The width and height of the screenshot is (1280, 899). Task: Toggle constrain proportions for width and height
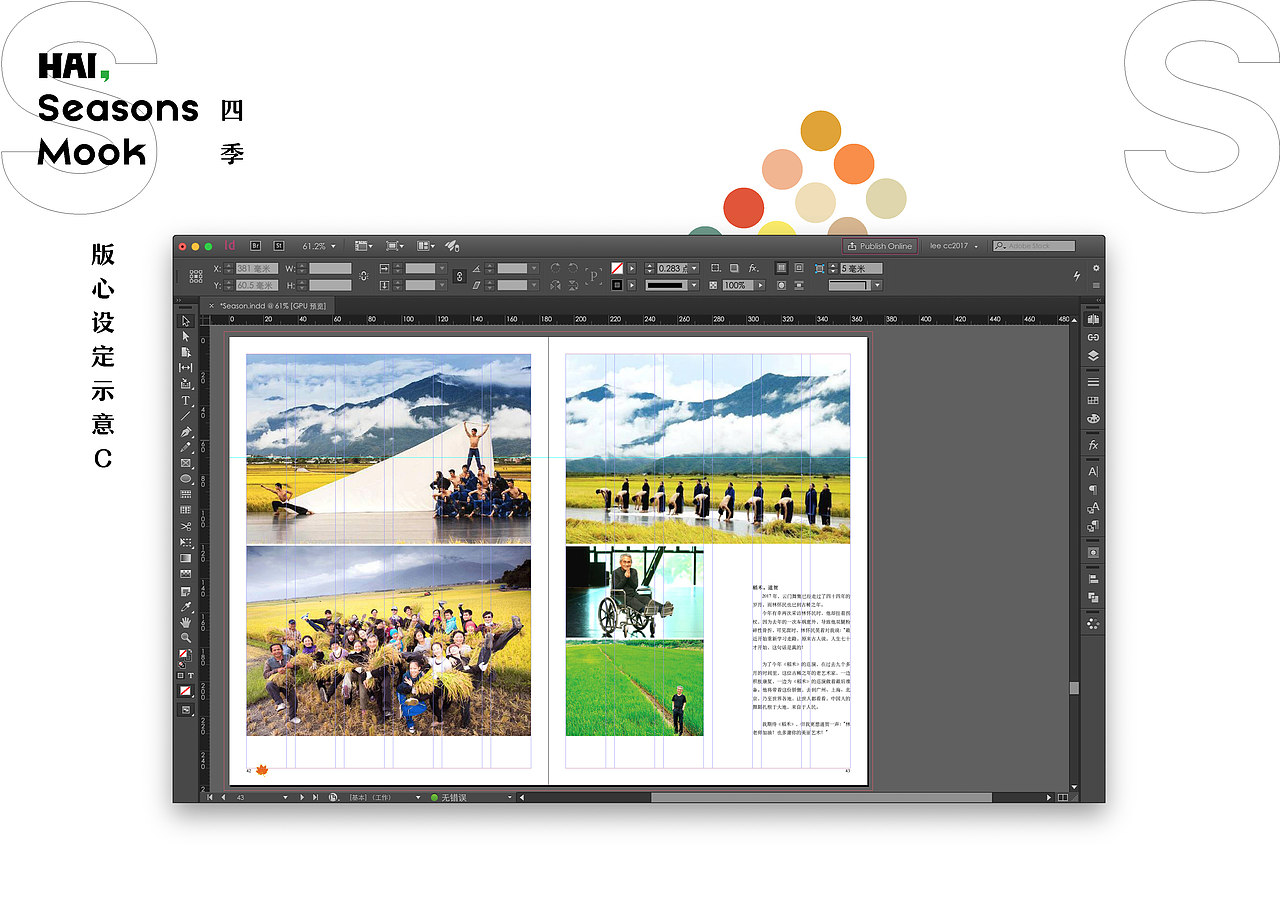pyautogui.click(x=363, y=276)
